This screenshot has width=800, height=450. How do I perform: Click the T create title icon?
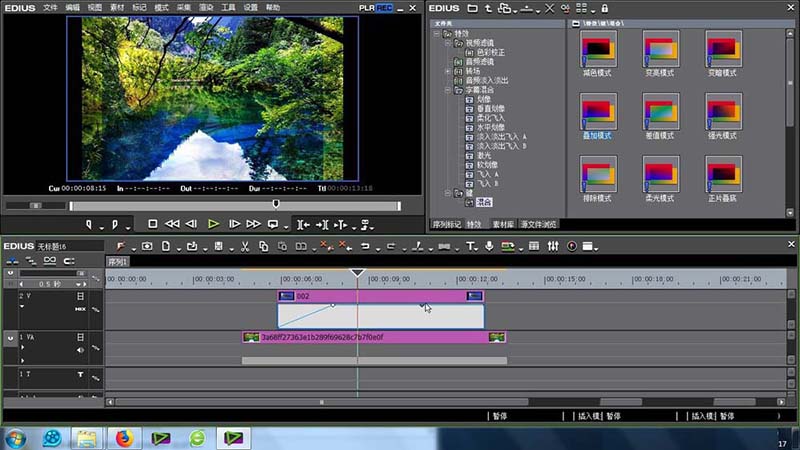469,246
